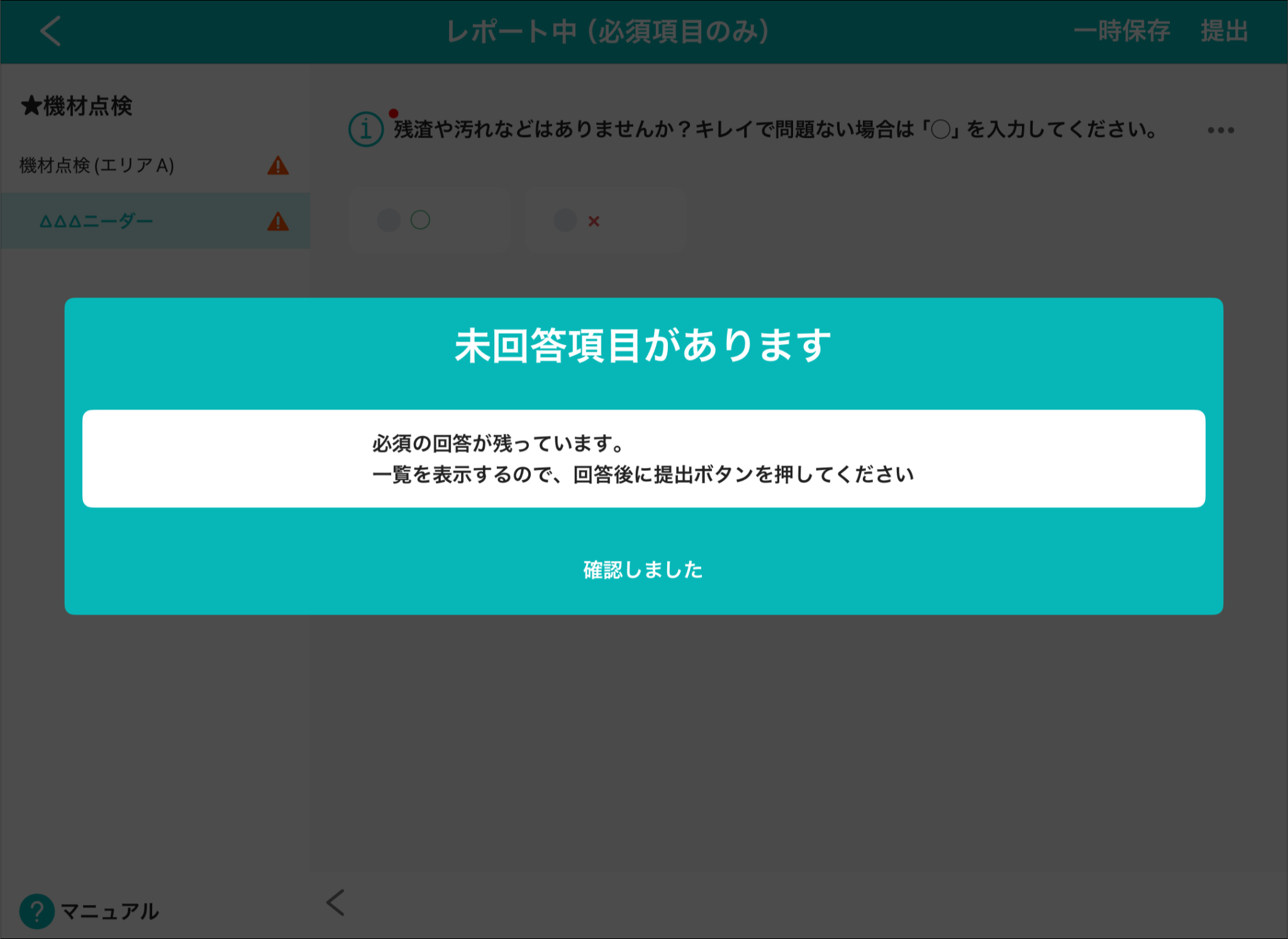1288x939 pixels.
Task: Open the マニュアル help icon
Action: point(36,911)
